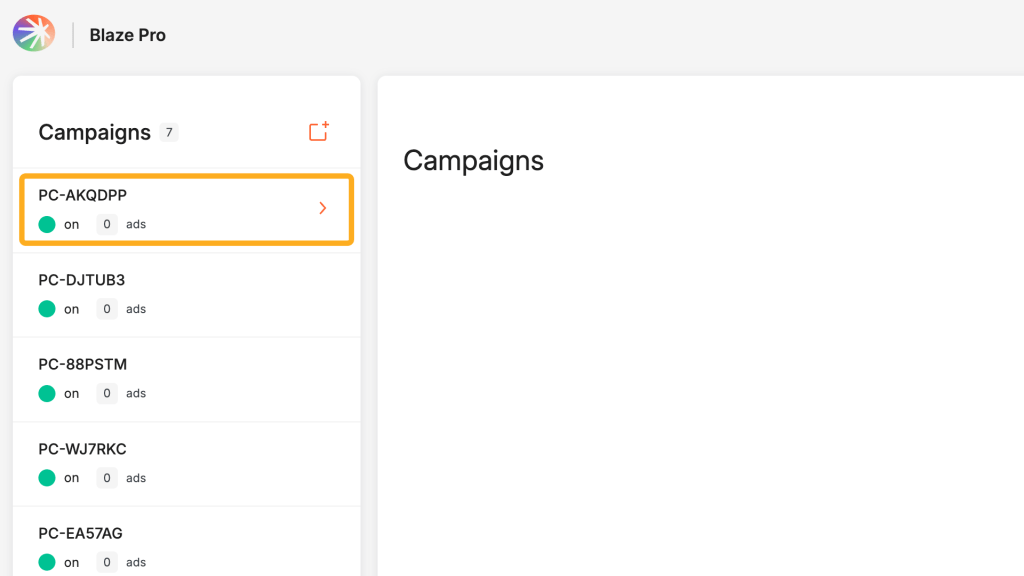
Task: Open the PC-WJ7RKC campaign name
Action: click(82, 449)
